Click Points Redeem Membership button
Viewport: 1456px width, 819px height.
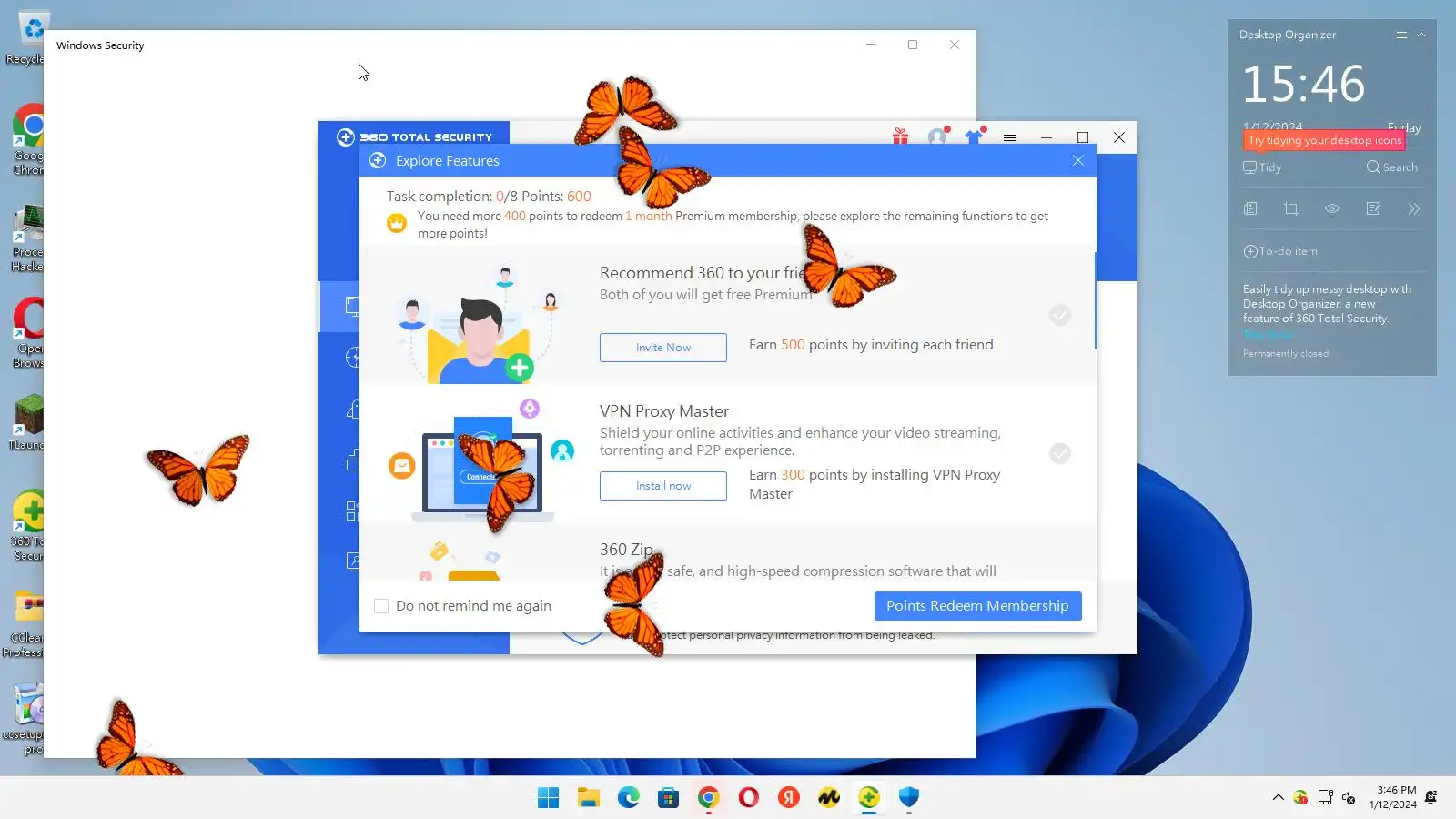[978, 606]
